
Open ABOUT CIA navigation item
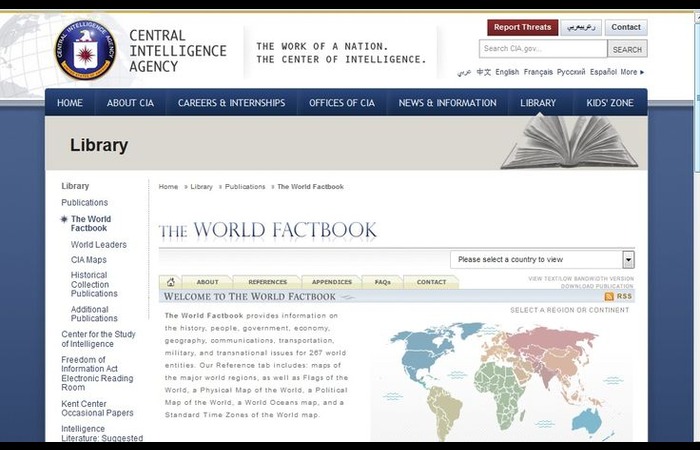pos(130,103)
